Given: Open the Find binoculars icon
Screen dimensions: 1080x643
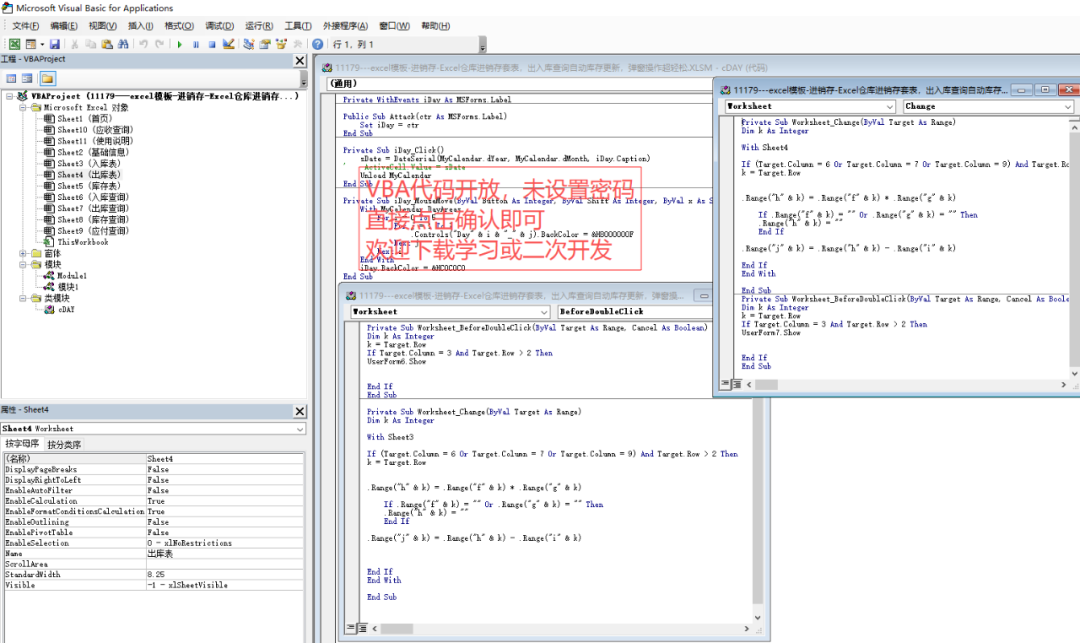Looking at the screenshot, I should 123,44.
